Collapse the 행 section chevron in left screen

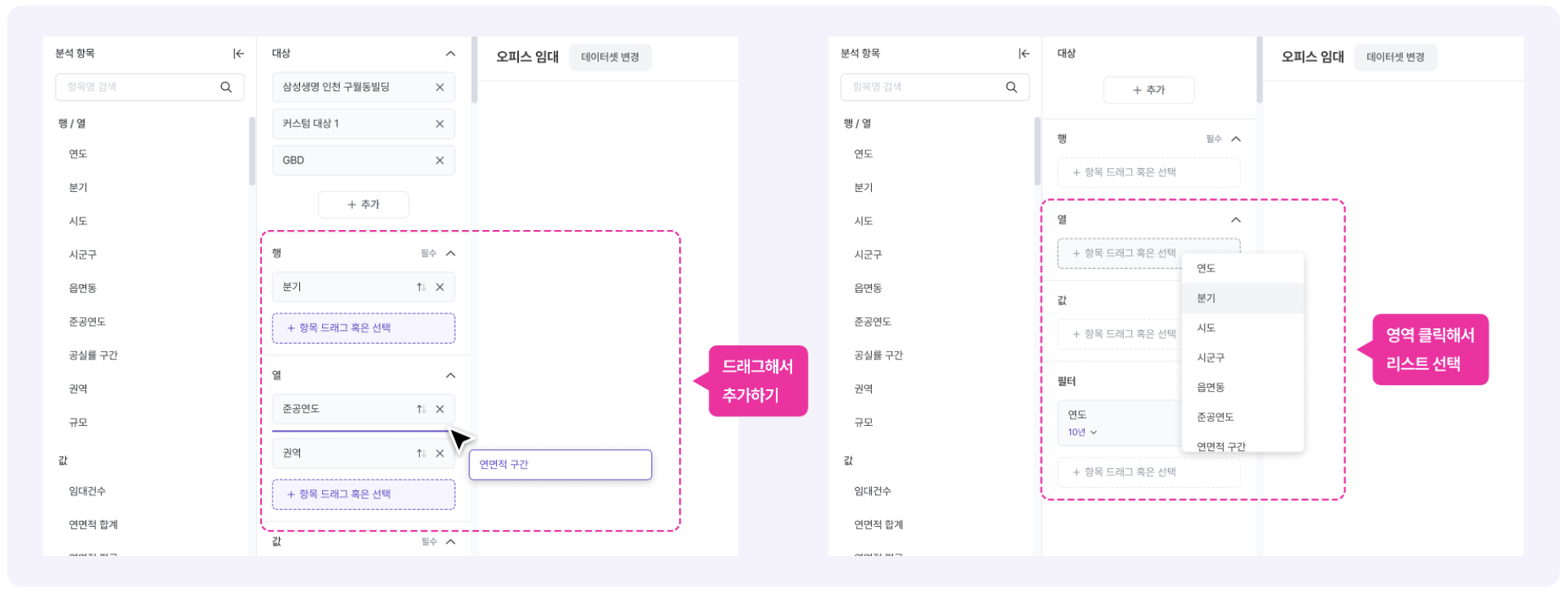451,254
